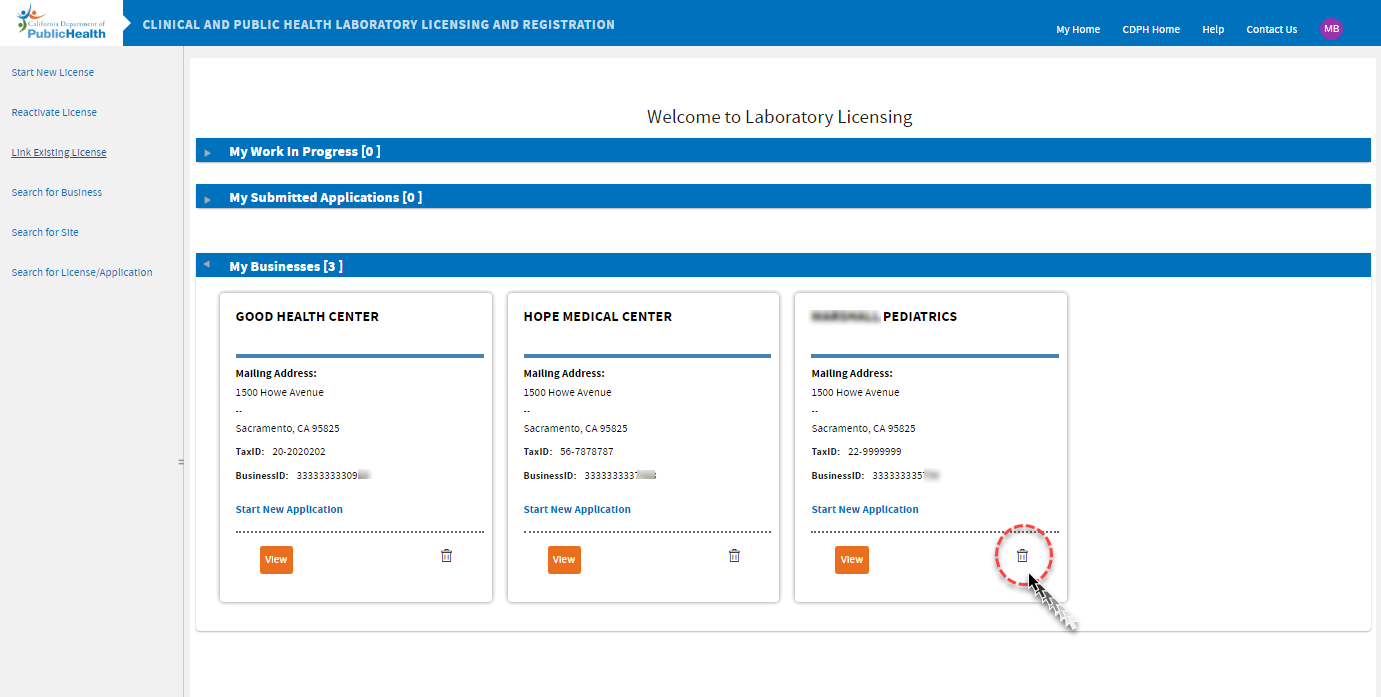Start New Application for Hope Medical Center

577,510
